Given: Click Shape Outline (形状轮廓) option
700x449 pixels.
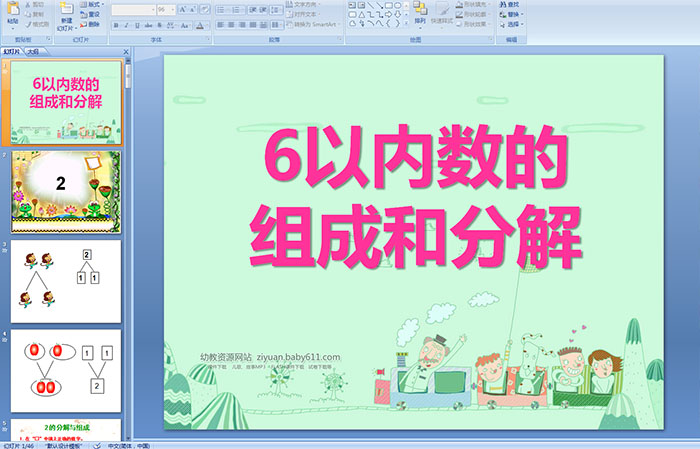Looking at the screenshot, I should pyautogui.click(x=473, y=14).
